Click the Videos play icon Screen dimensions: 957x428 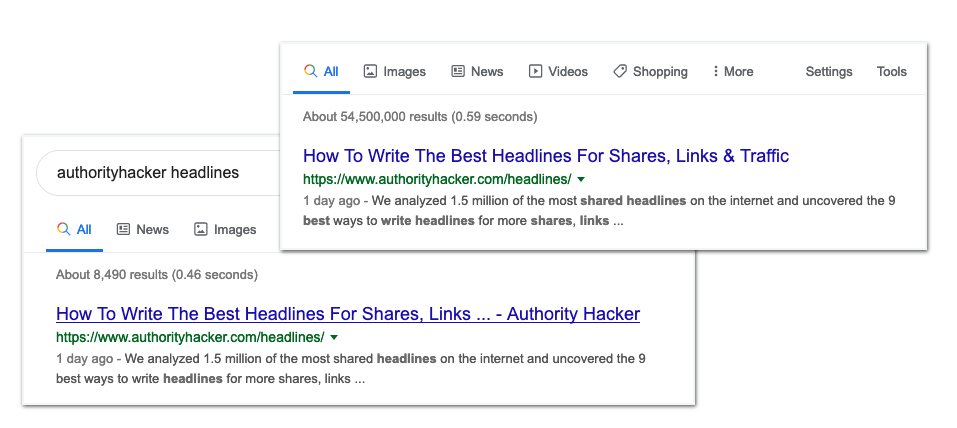pyautogui.click(x=536, y=71)
